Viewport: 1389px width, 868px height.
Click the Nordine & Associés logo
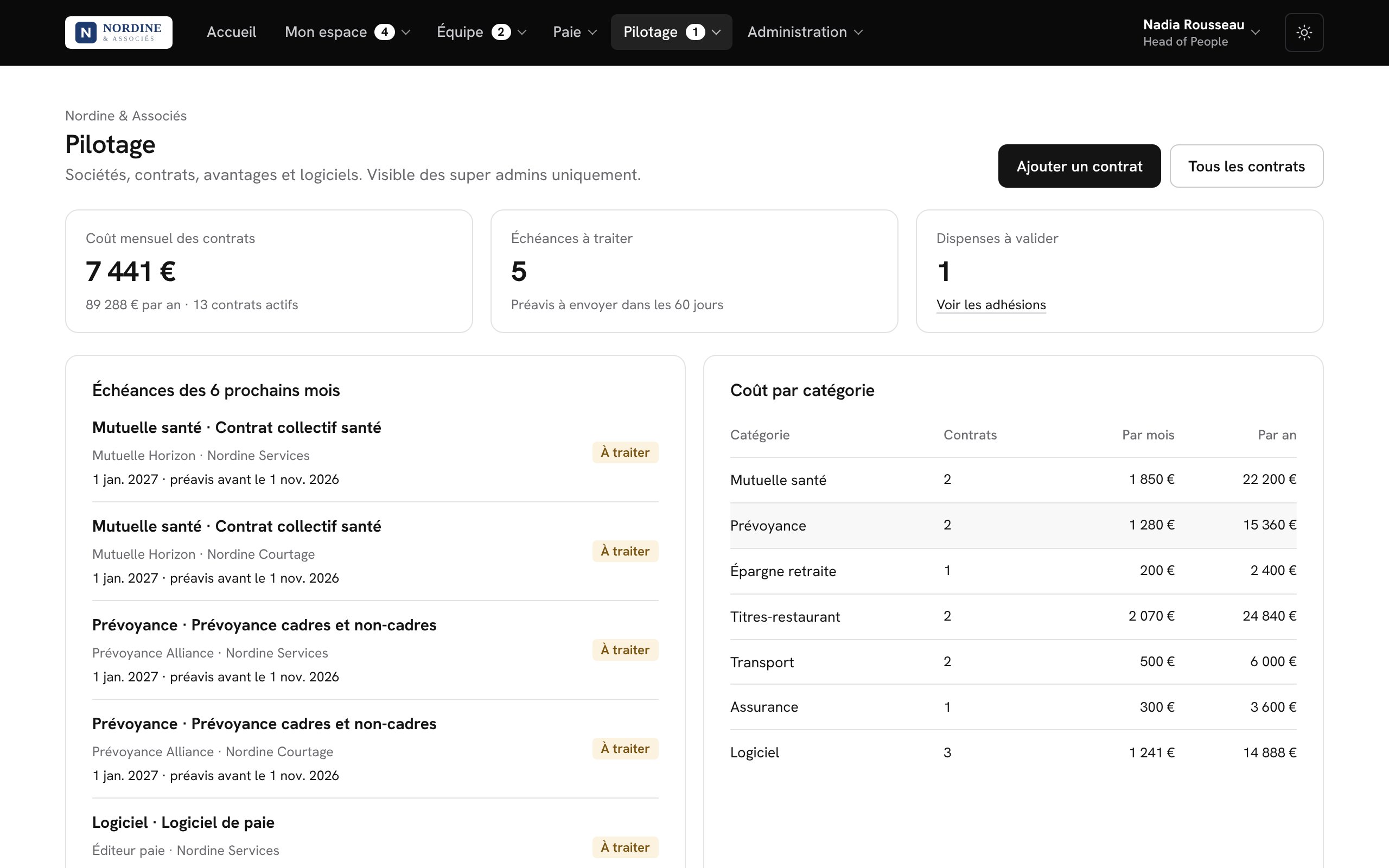119,32
